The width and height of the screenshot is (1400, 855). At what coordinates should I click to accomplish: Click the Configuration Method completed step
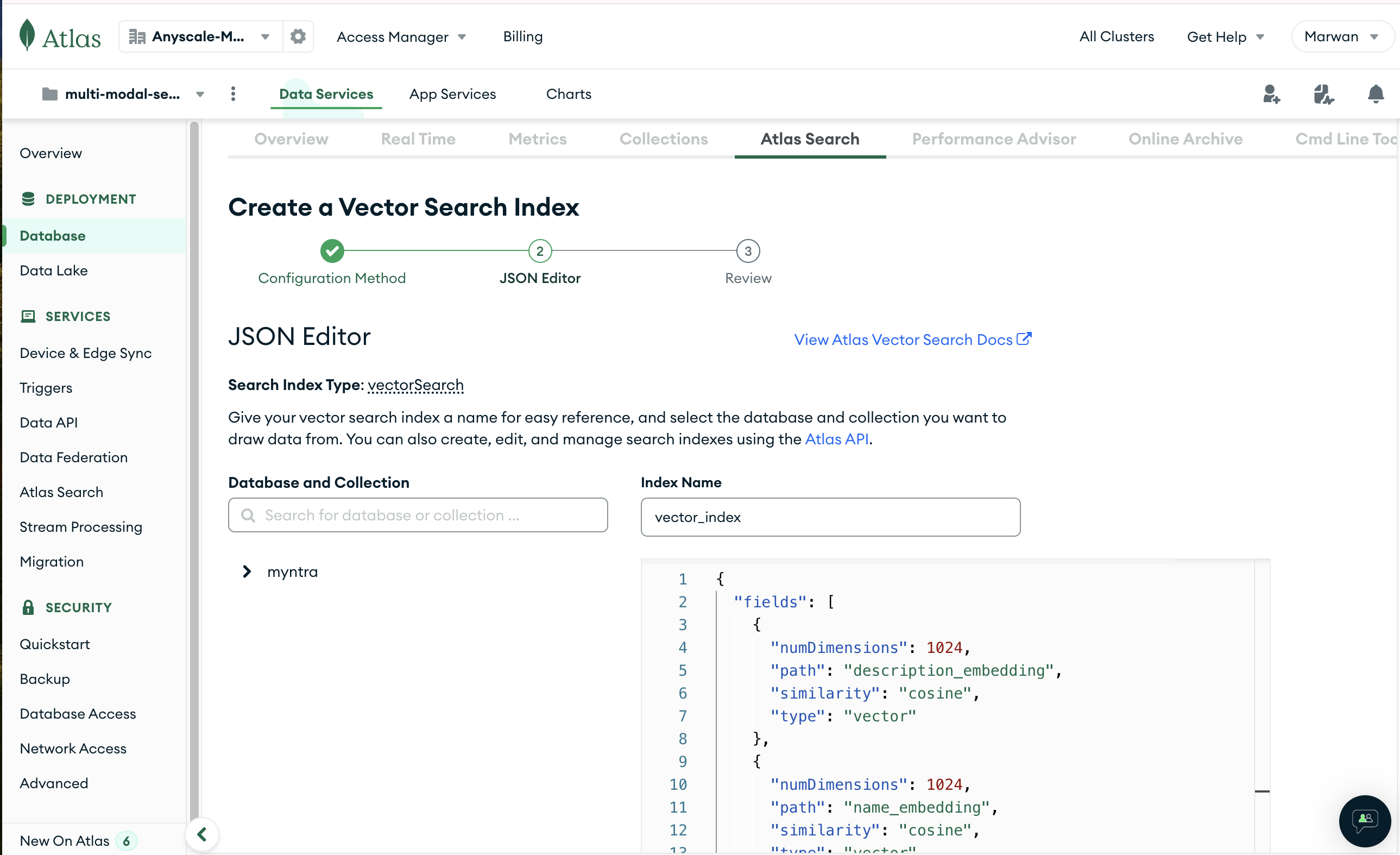332,251
